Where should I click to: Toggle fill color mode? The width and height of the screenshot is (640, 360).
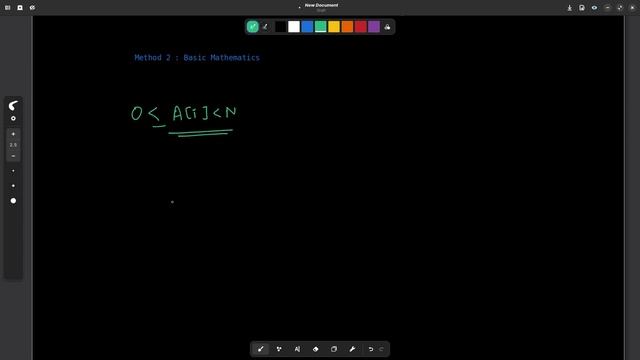(265, 27)
